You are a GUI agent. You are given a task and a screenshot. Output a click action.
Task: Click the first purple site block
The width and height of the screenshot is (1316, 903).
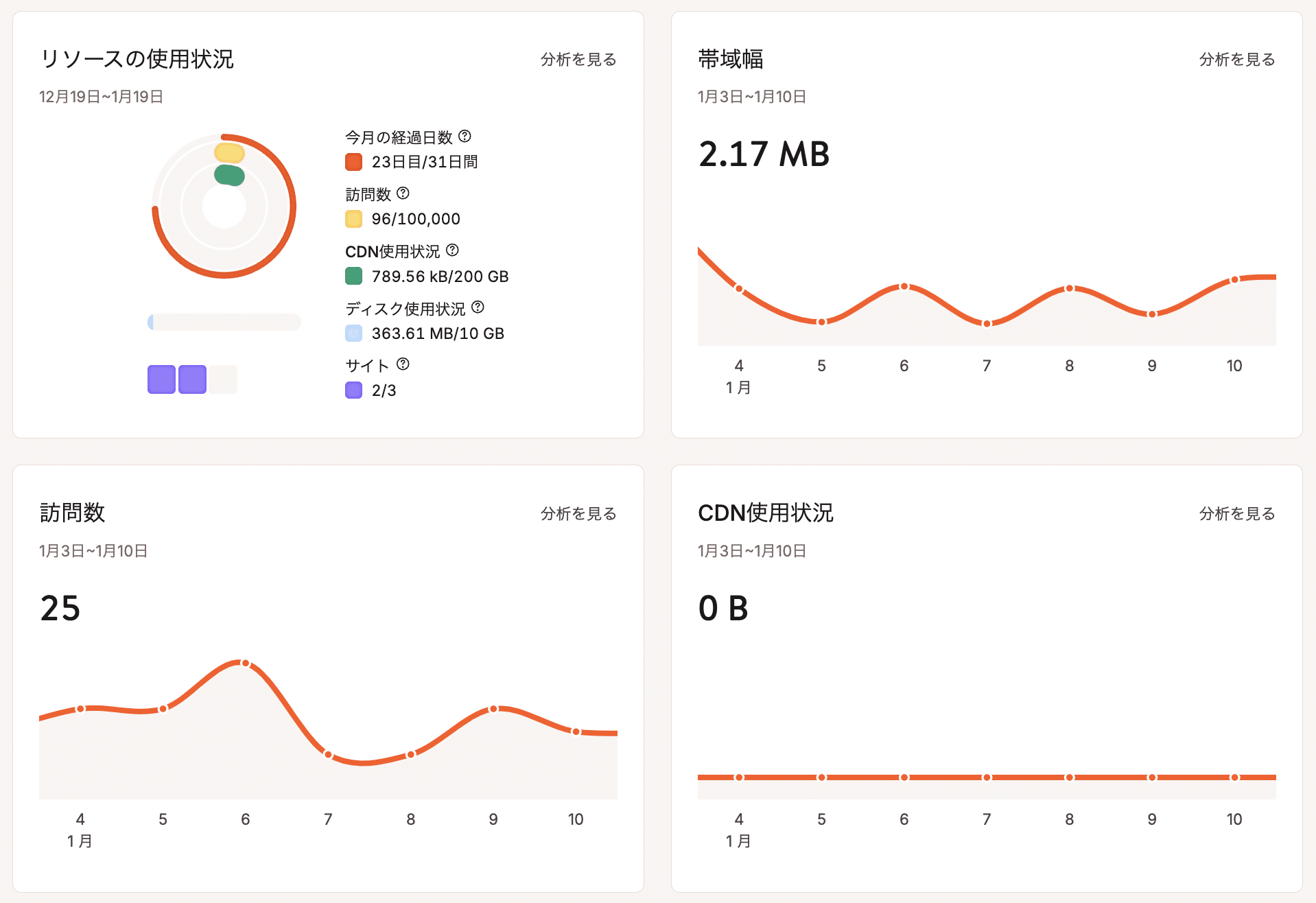[161, 379]
